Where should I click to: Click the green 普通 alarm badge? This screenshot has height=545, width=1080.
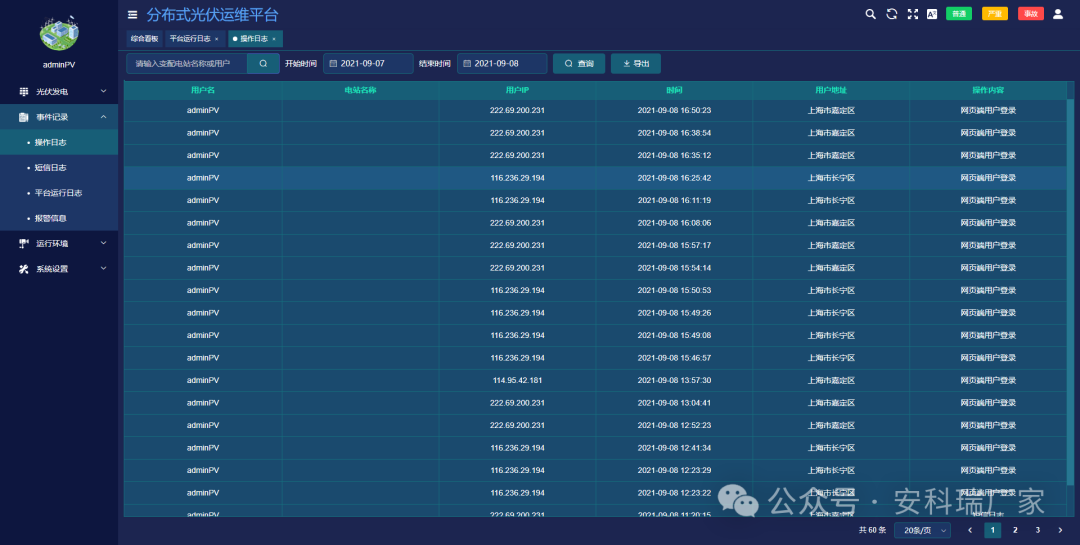pyautogui.click(x=958, y=14)
